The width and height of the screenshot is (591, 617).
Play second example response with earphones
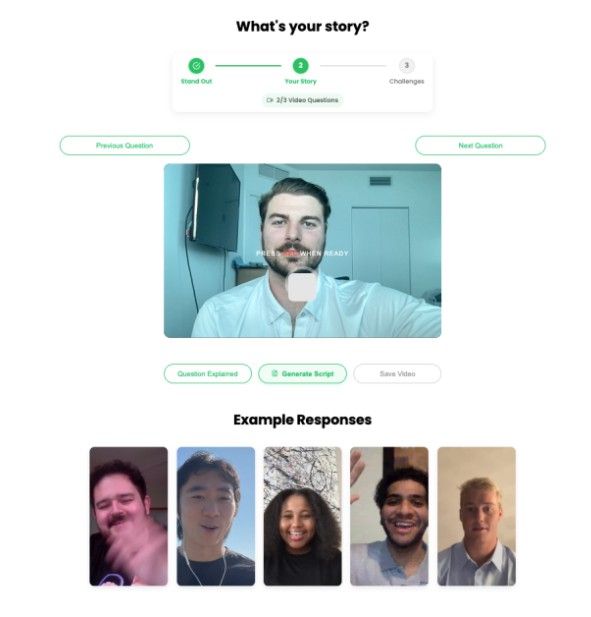216,516
